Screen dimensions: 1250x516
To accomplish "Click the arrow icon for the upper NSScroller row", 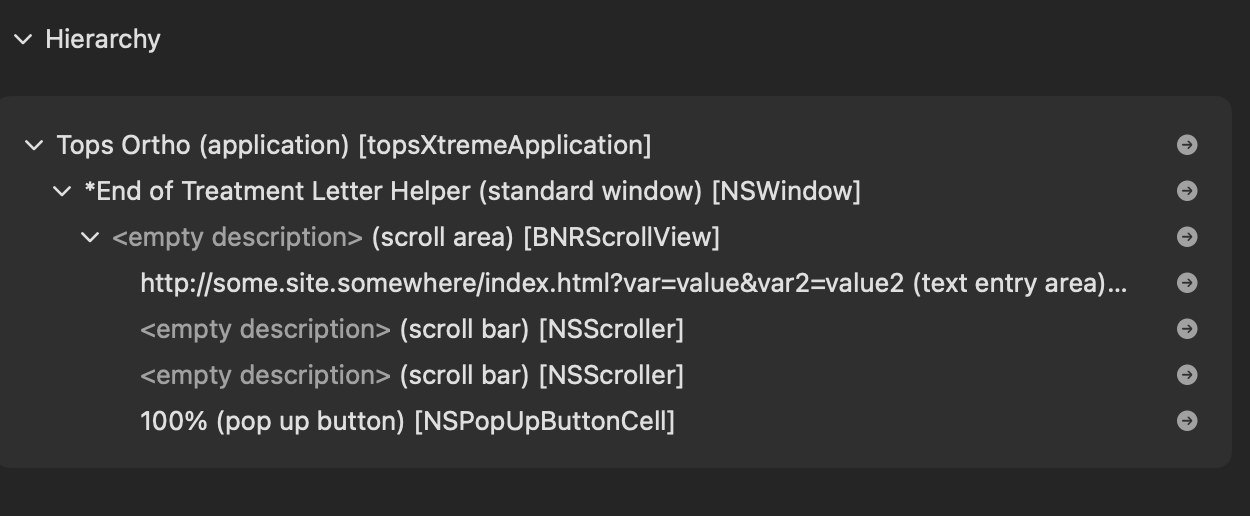I will [x=1187, y=329].
